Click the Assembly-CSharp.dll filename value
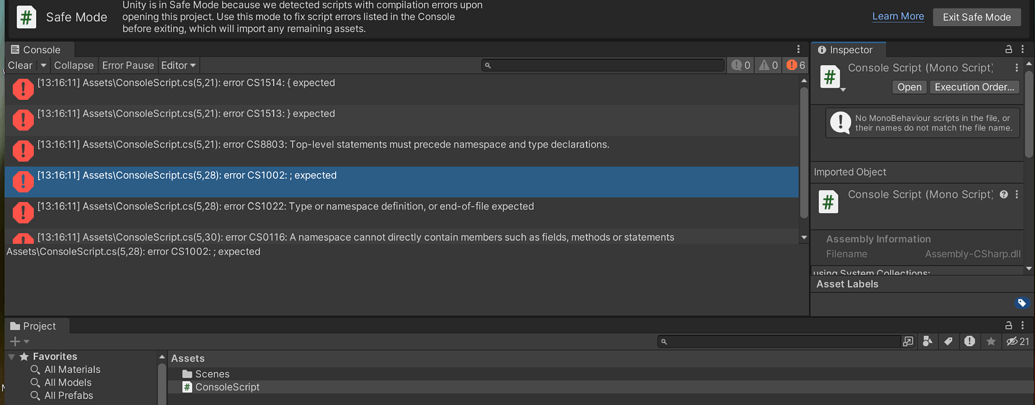Screen dimensions: 1035x405 pos(972,253)
